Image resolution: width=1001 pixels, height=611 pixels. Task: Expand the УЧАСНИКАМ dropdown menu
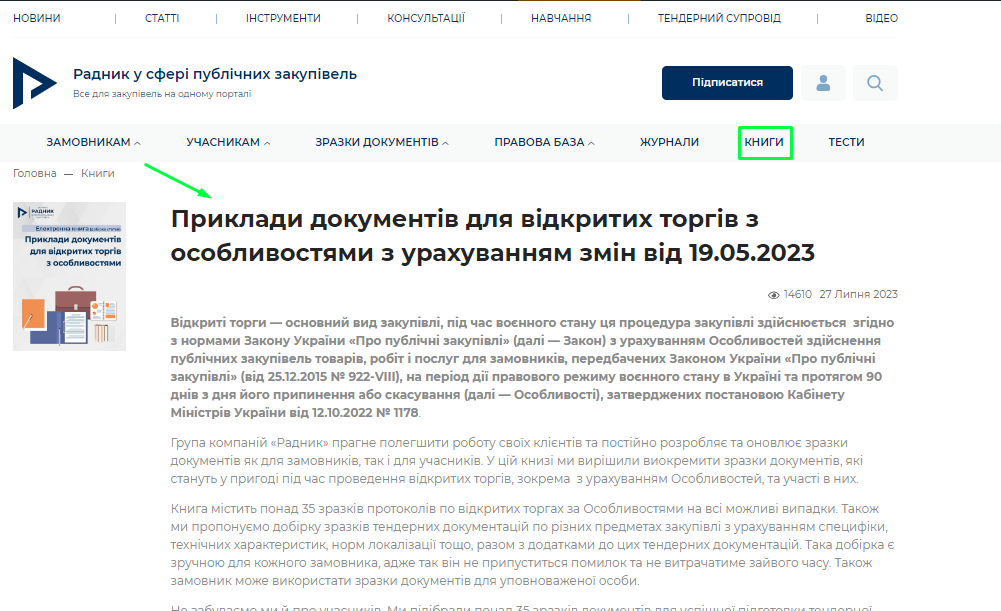coord(228,142)
